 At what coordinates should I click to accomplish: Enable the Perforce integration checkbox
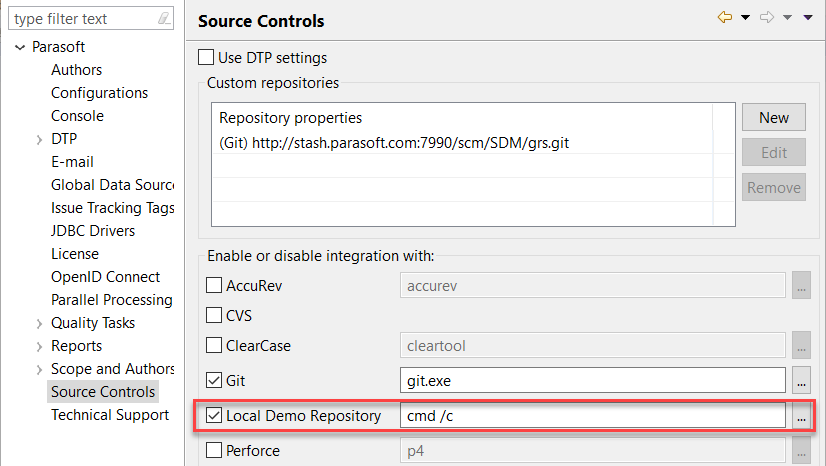click(x=213, y=450)
